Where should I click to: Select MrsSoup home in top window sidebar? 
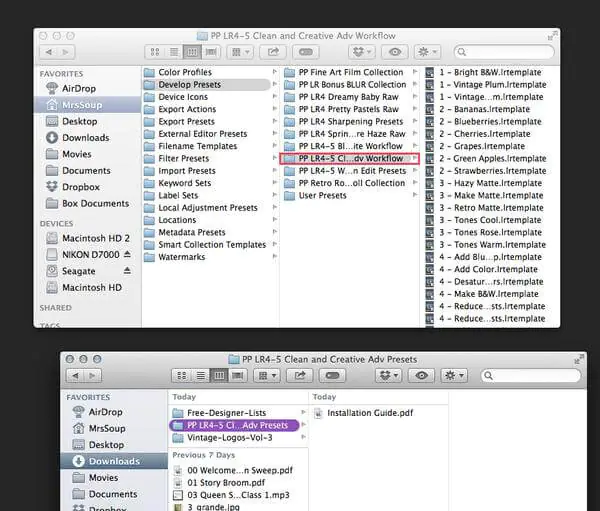[x=88, y=105]
